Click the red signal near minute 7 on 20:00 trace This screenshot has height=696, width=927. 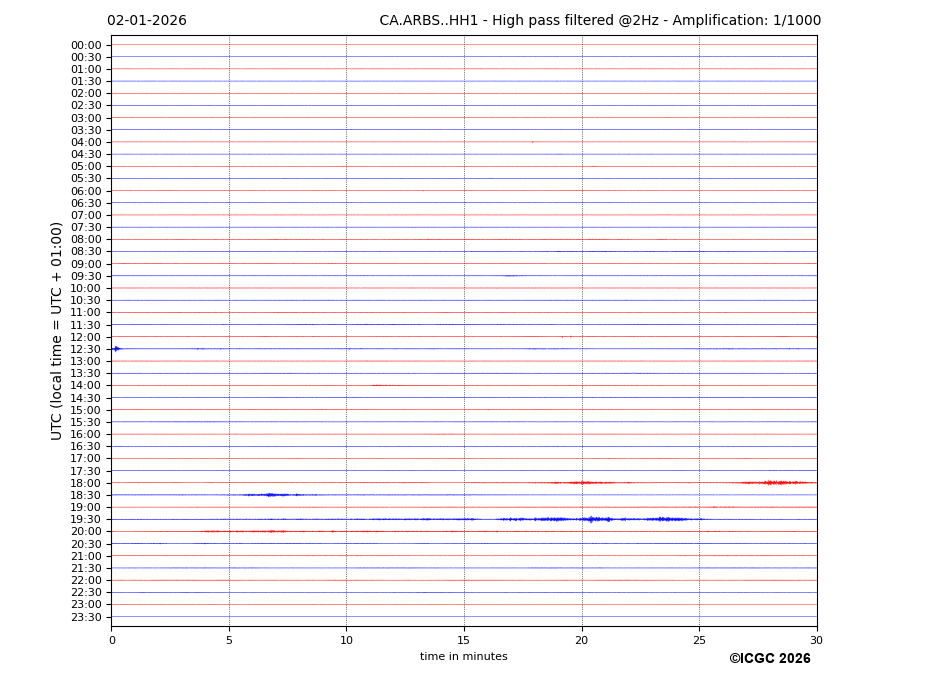click(270, 531)
